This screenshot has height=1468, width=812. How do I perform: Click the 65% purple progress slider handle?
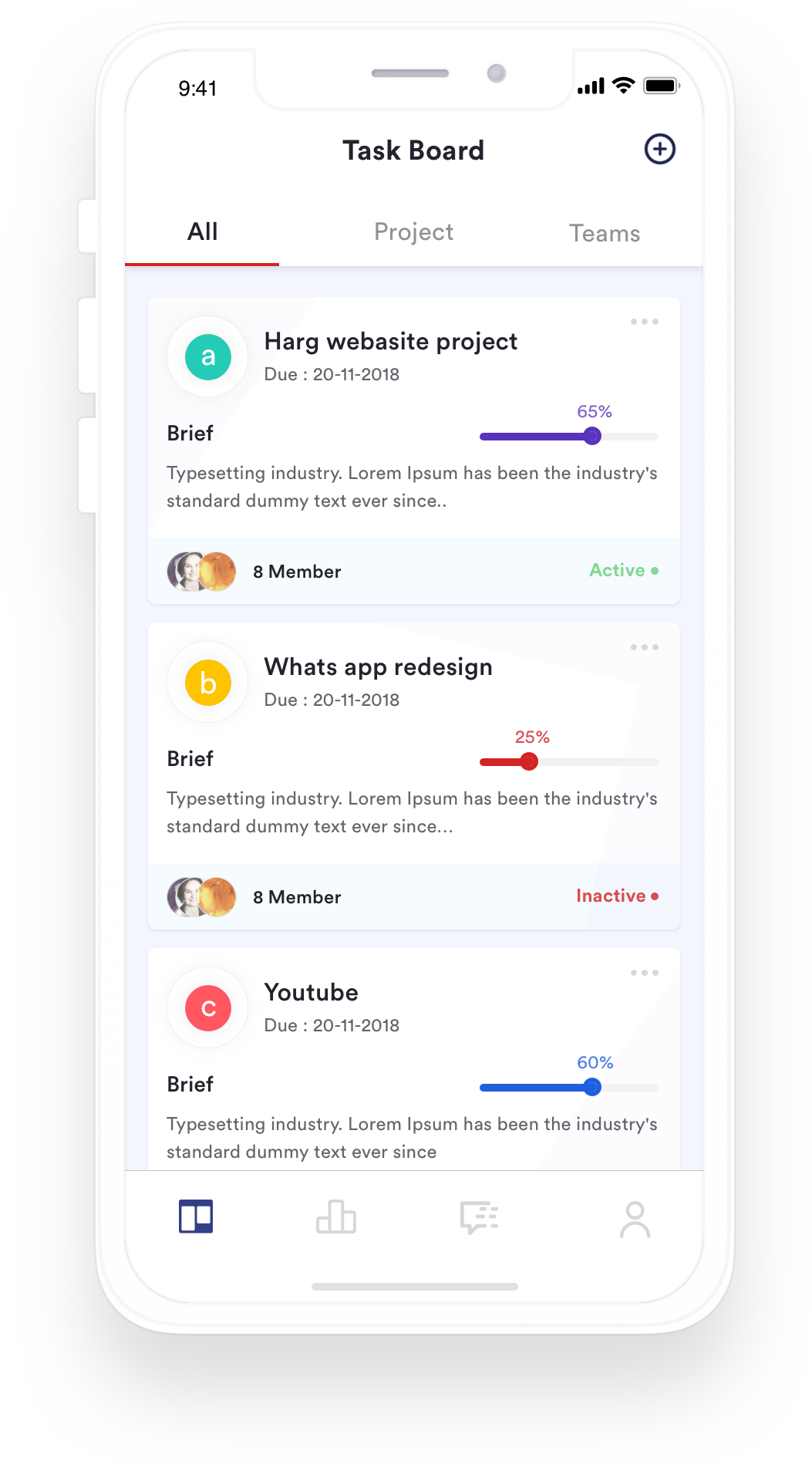pos(591,436)
